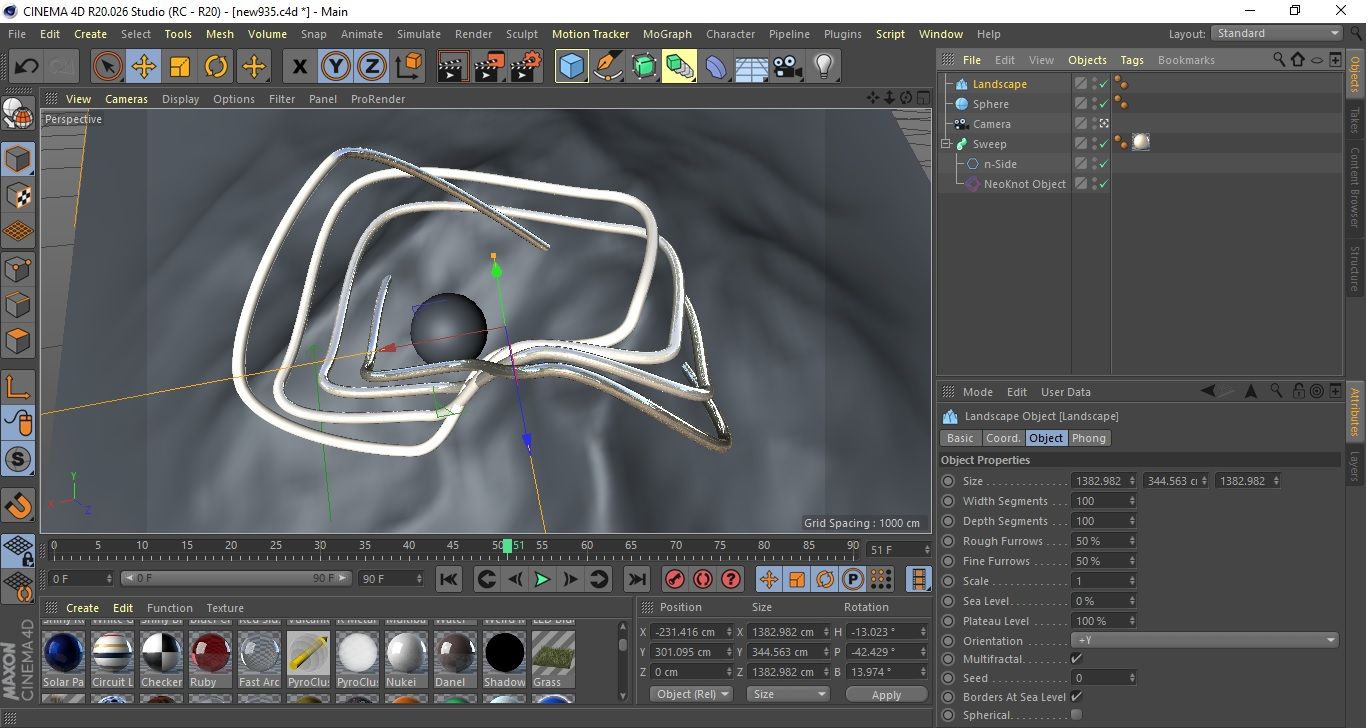Viewport: 1369px width, 728px height.
Task: Select the Grass material thumbnail
Action: tap(553, 653)
